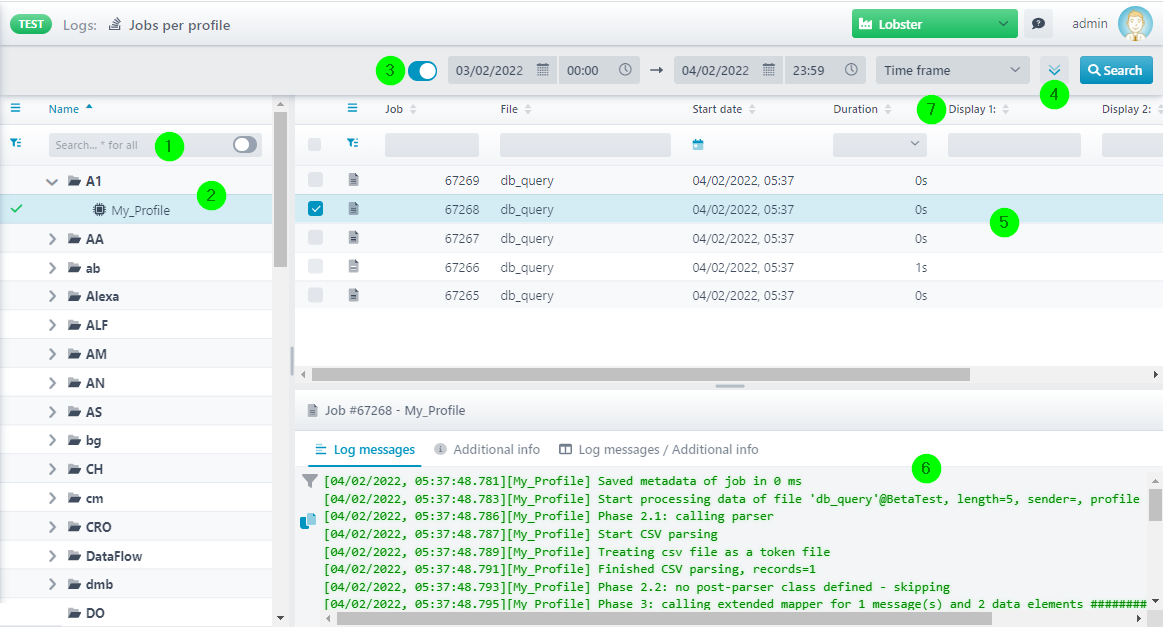This screenshot has width=1163, height=627.
Task: Click the profile tree filter icon
Action: pyautogui.click(x=16, y=142)
